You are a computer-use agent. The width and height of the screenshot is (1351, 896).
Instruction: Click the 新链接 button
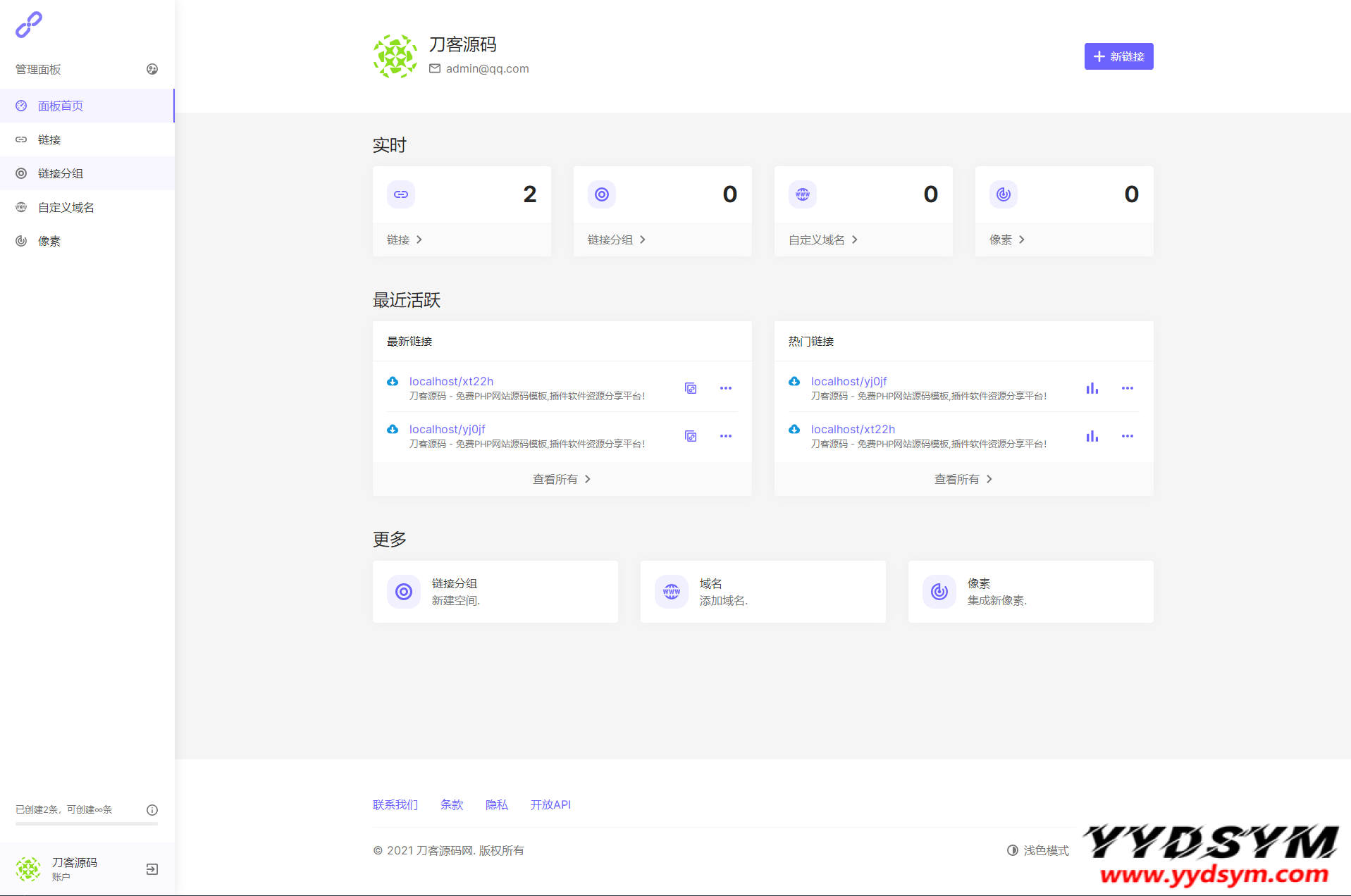click(1118, 56)
